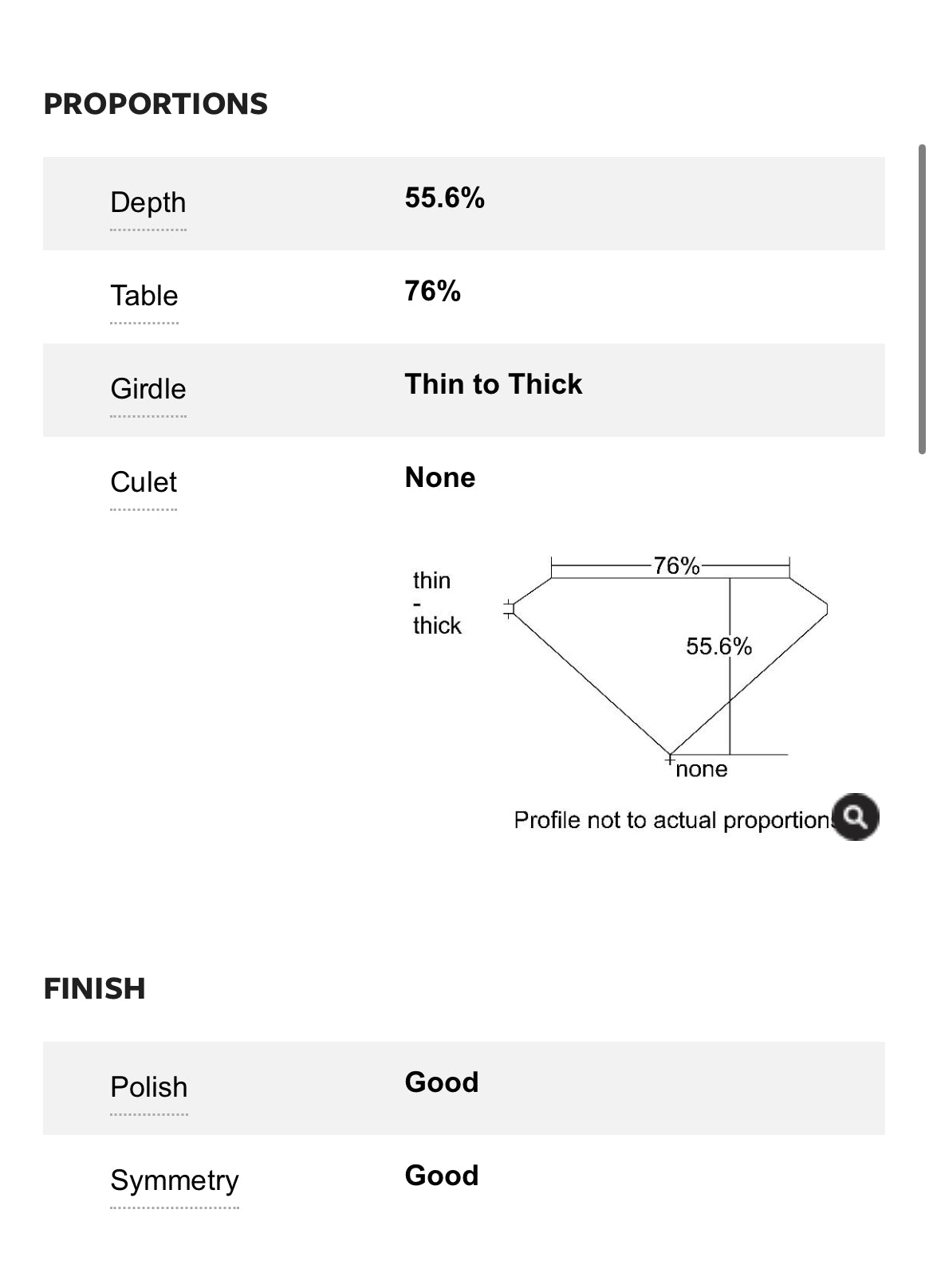Click the Thin to Thick girdle value
The image size is (933, 1288).
pyautogui.click(x=494, y=384)
